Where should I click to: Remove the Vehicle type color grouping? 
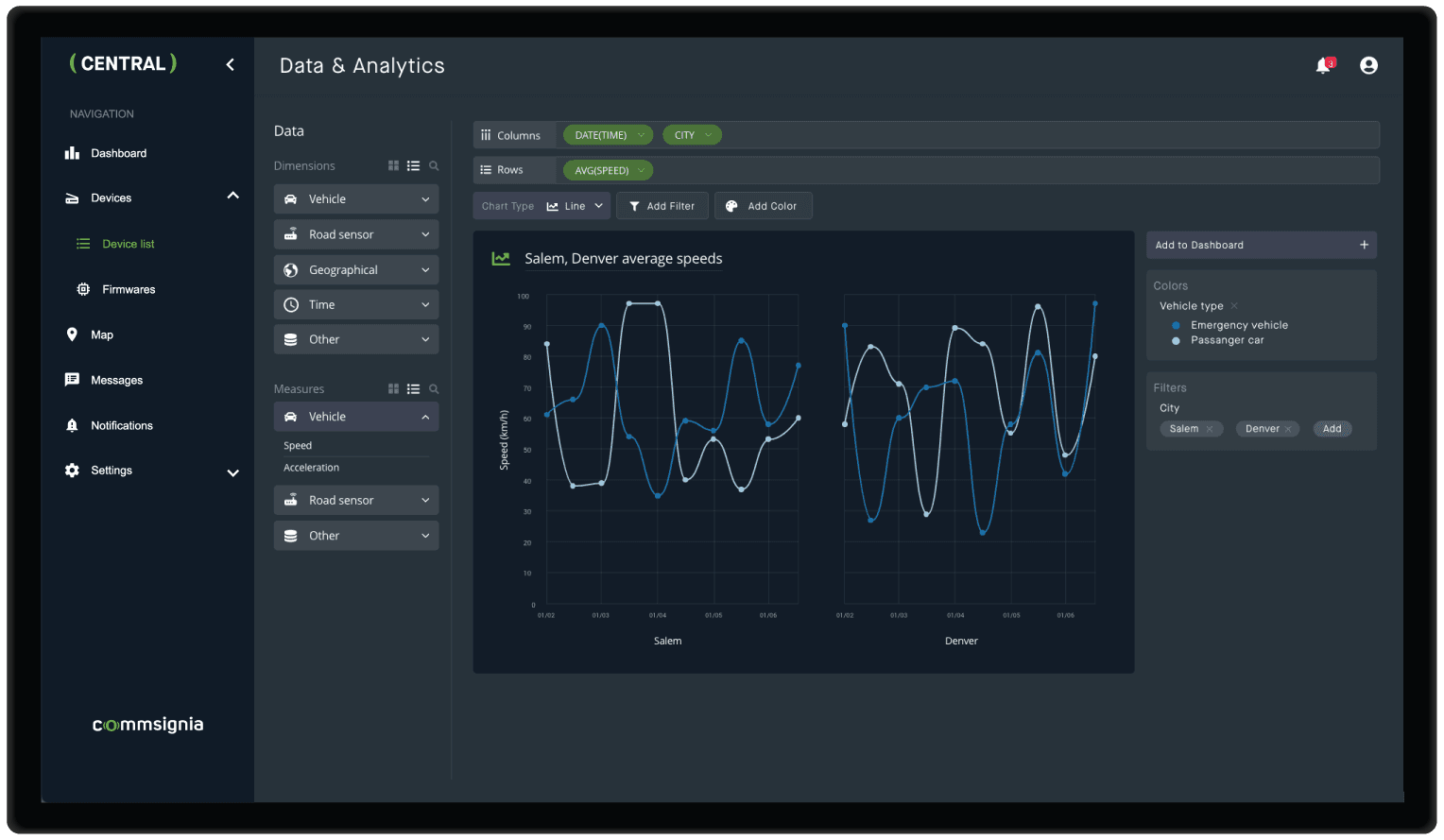click(1234, 306)
